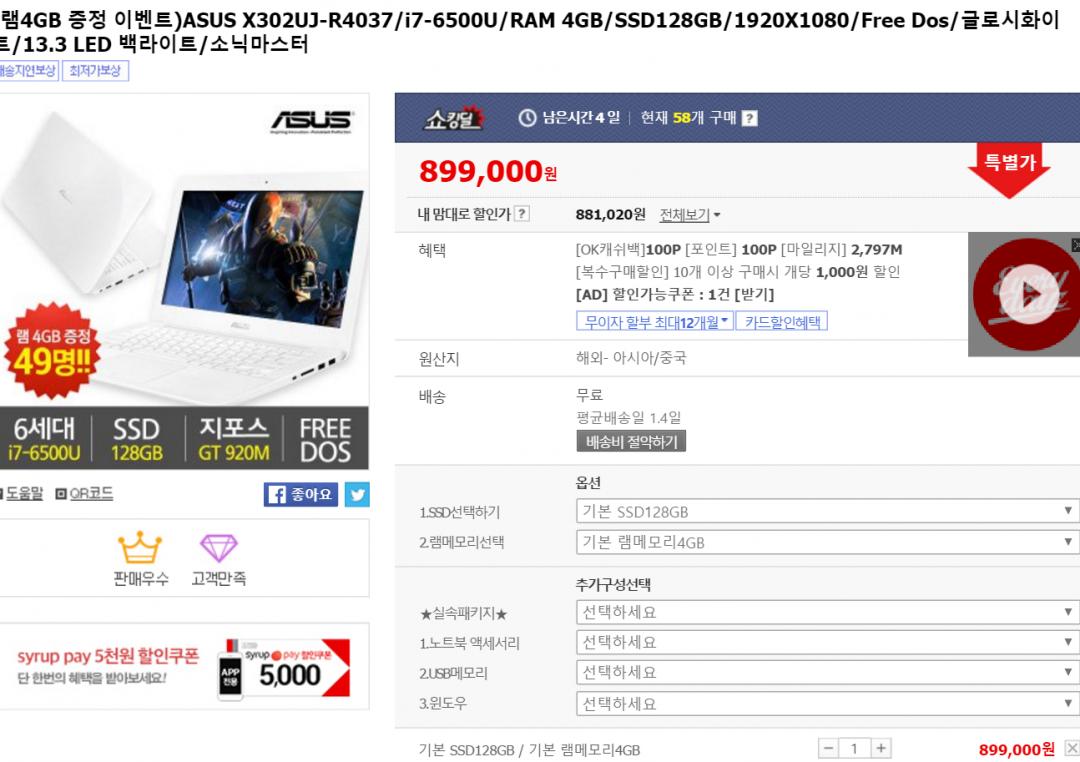
Task: Play the red video advertisement
Action: (x=1024, y=294)
